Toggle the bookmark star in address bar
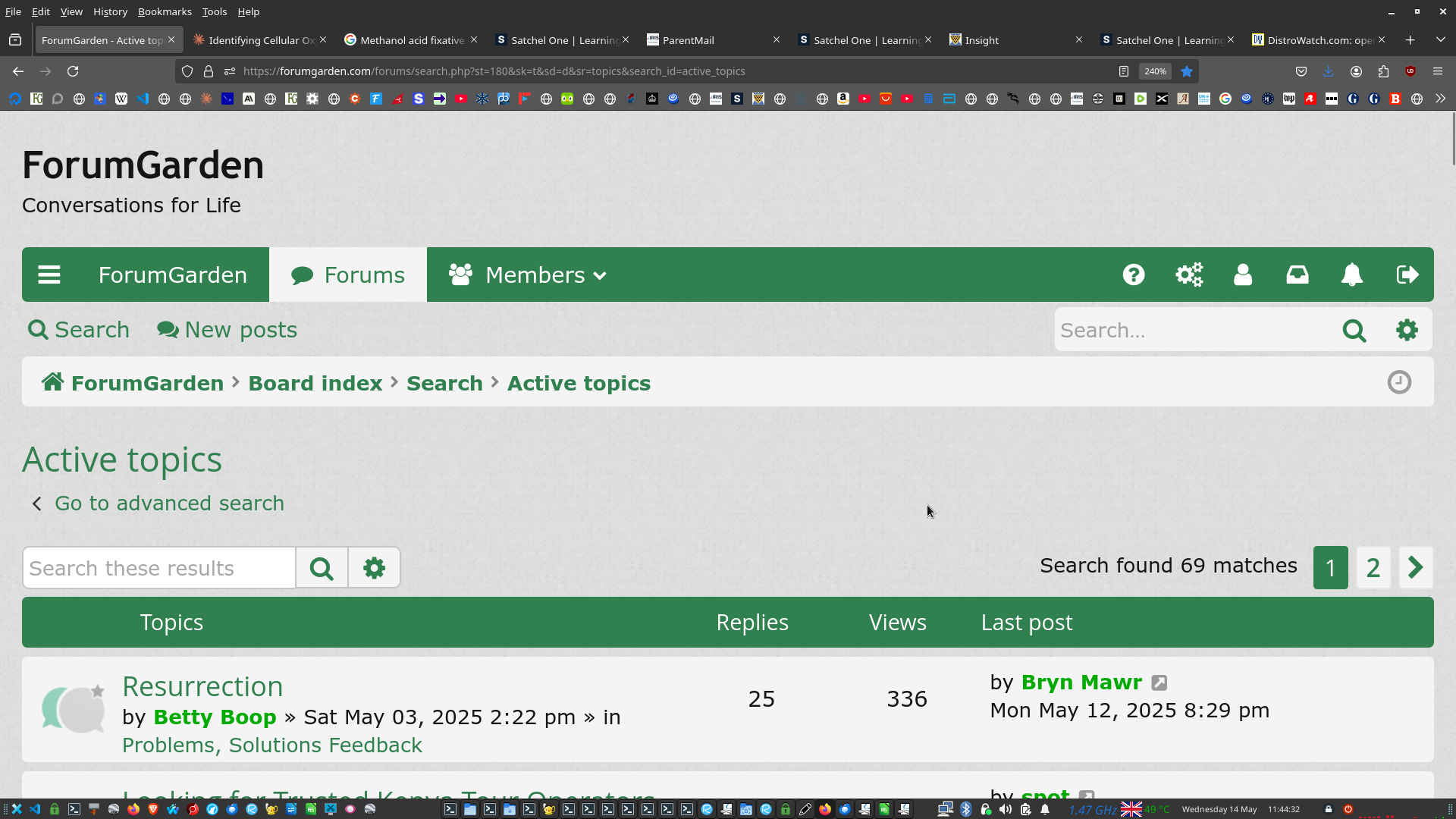This screenshot has width=1456, height=819. (x=1187, y=71)
